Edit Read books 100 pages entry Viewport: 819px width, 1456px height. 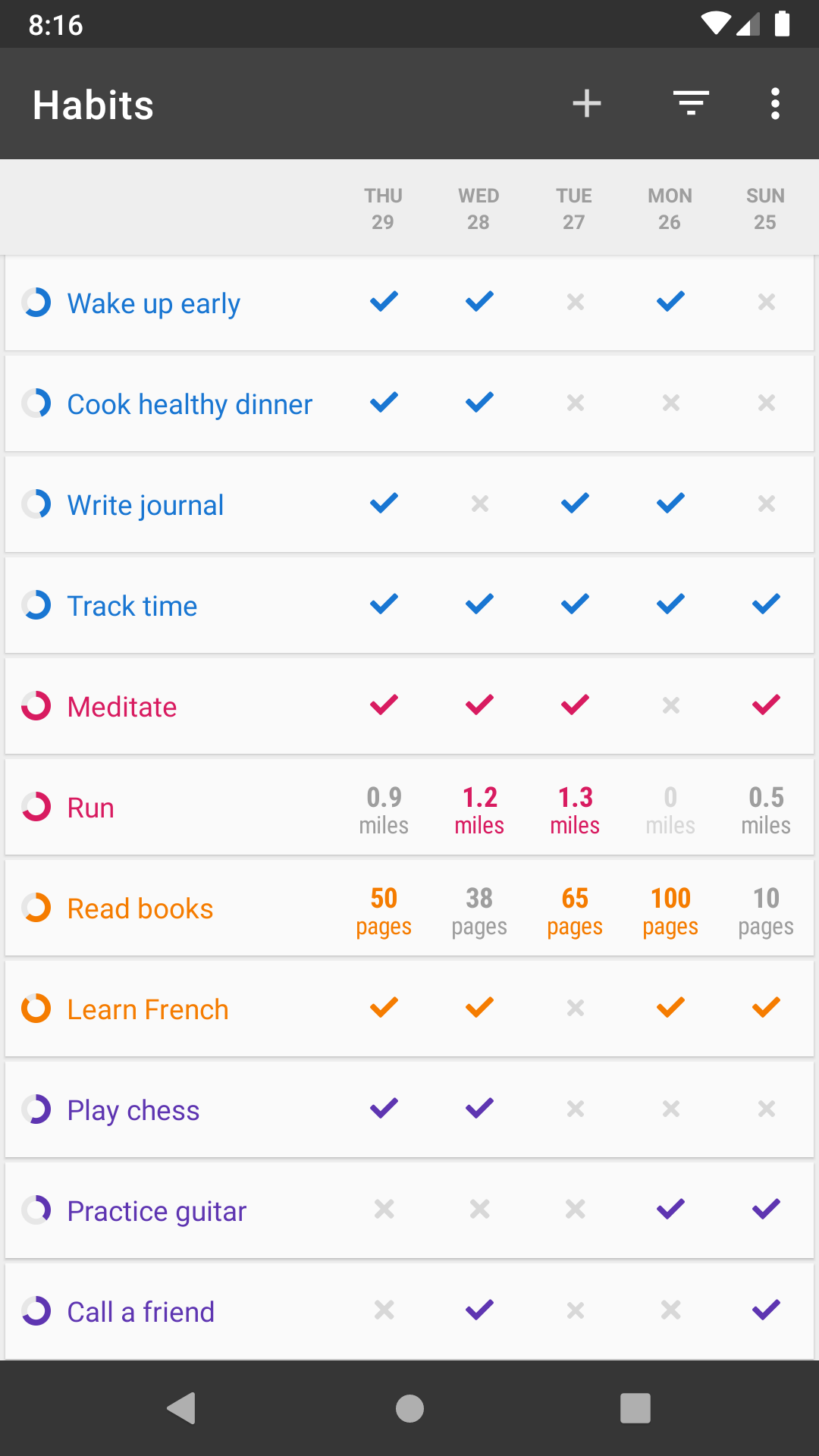click(670, 910)
